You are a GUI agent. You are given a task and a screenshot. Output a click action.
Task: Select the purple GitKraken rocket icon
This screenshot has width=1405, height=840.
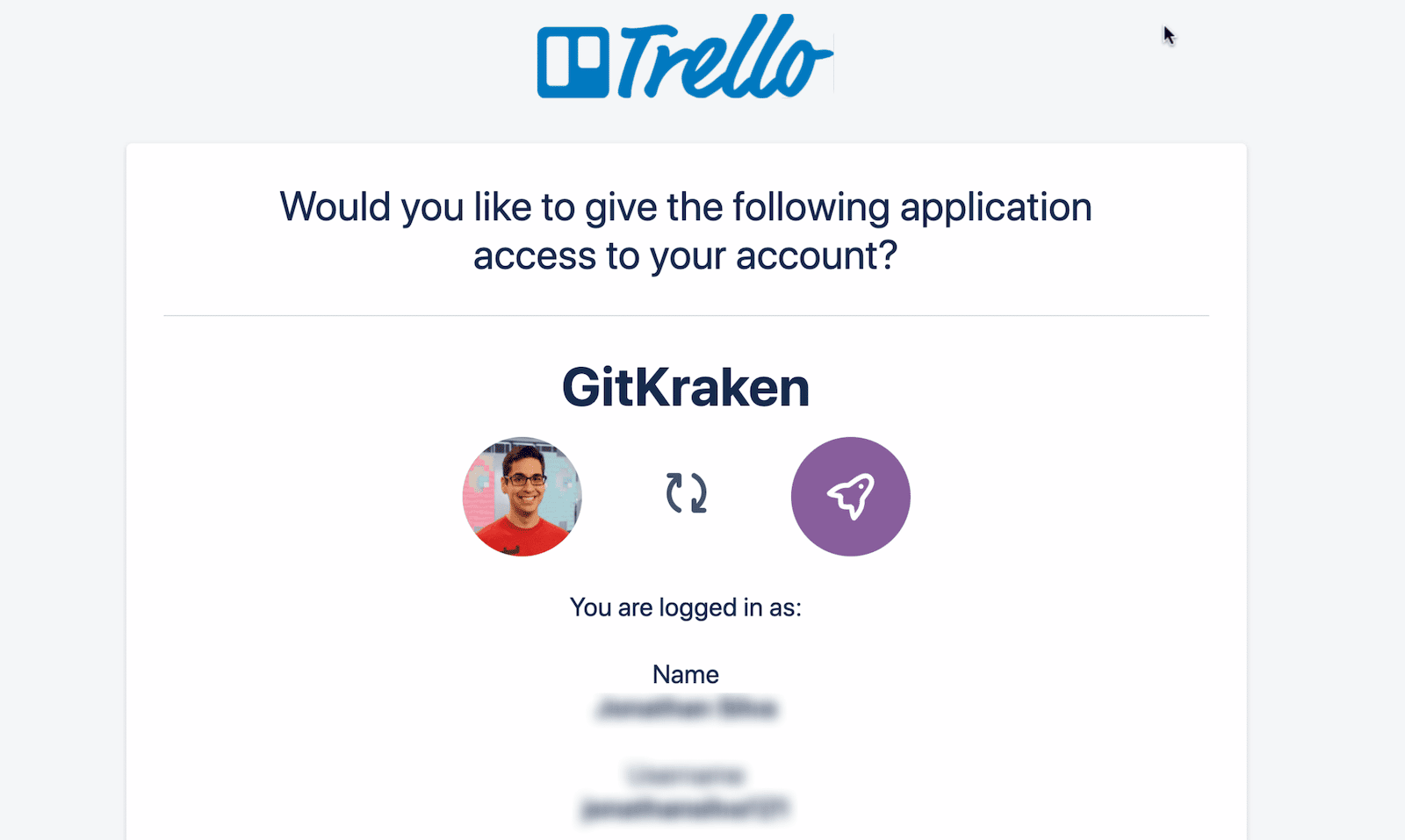[x=850, y=495]
